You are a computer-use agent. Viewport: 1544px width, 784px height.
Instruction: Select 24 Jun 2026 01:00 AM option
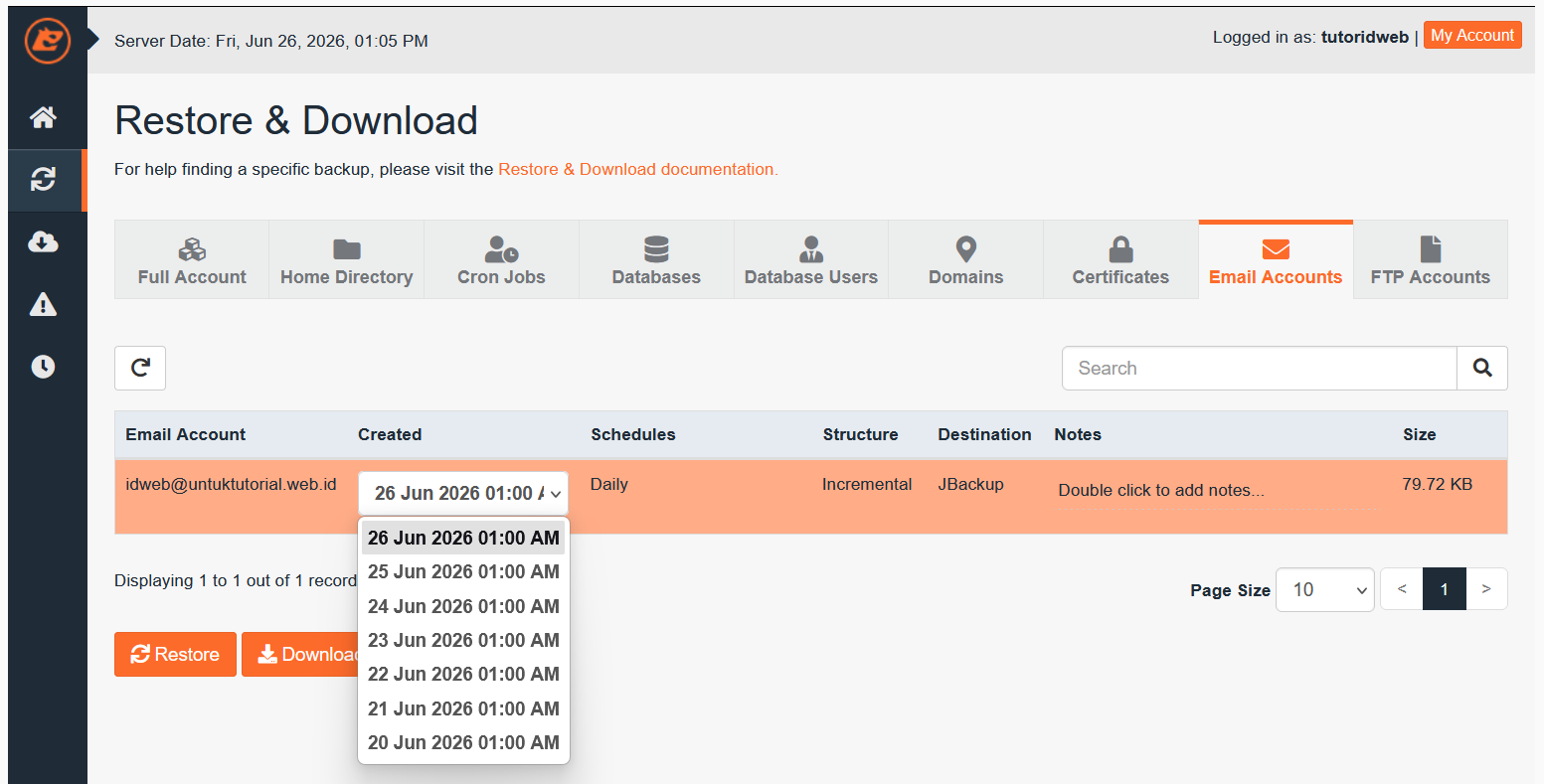pos(463,606)
